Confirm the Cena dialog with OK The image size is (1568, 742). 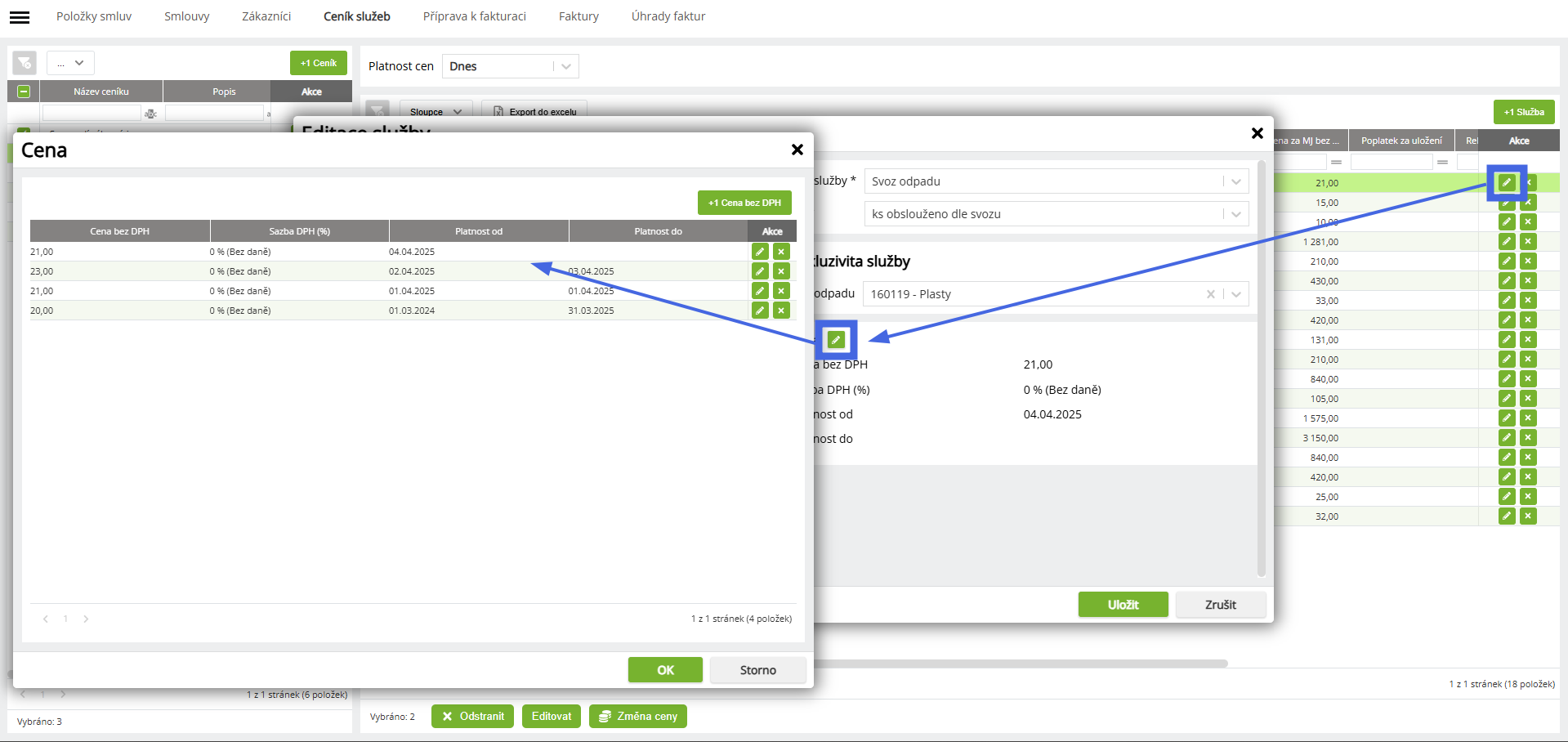(x=665, y=670)
